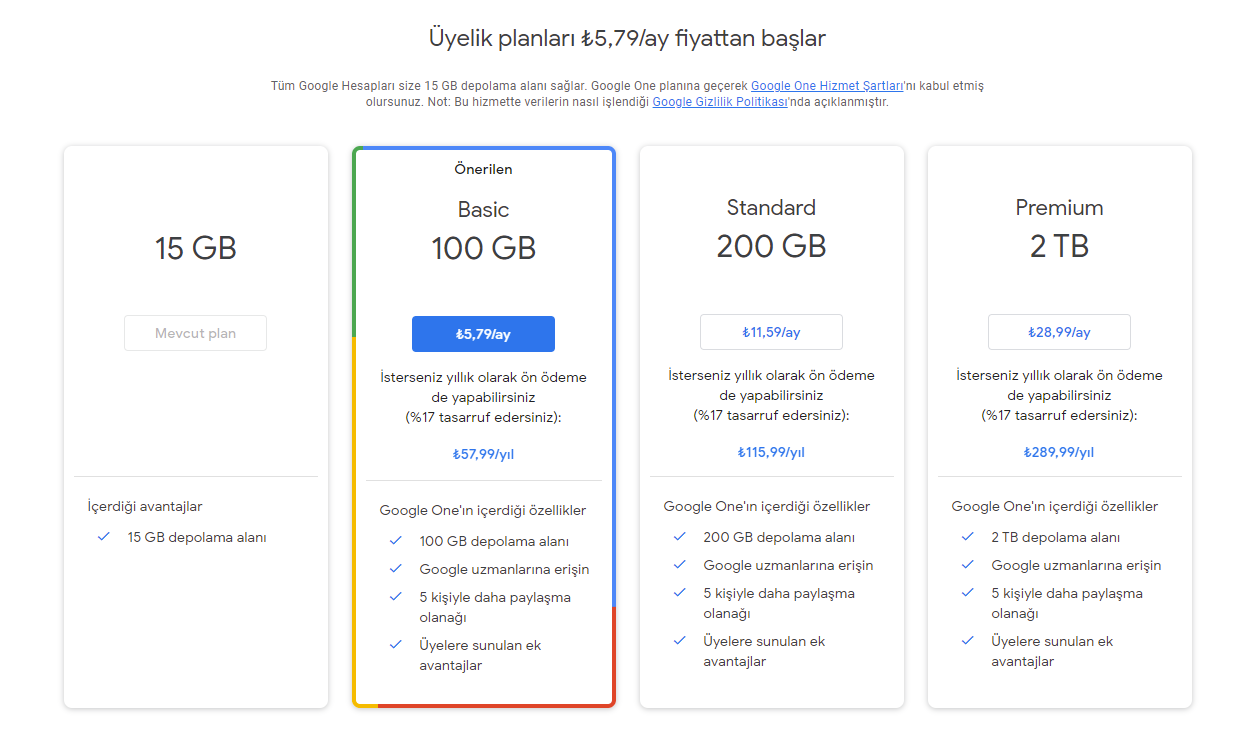Screen dimensions: 1256x753
Task: Click the ₺5,79/ay Basic plan button
Action: (x=483, y=334)
